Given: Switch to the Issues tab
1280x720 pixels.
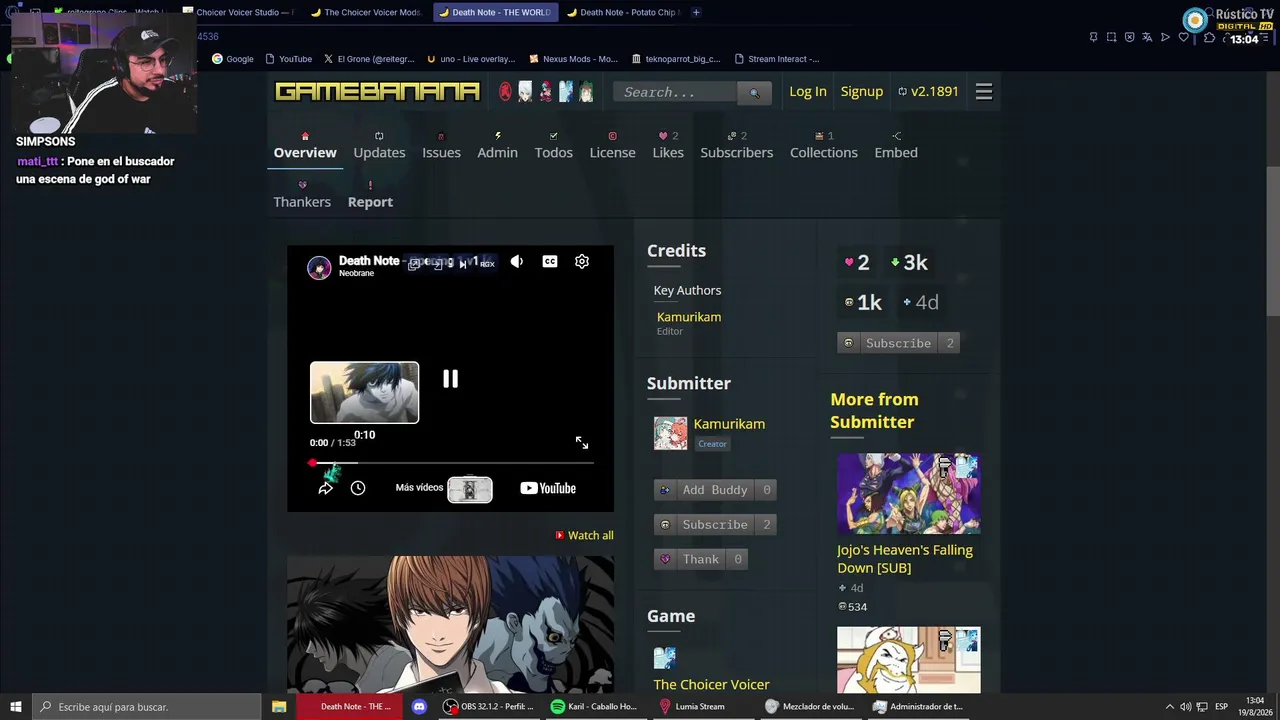Looking at the screenshot, I should click(441, 144).
